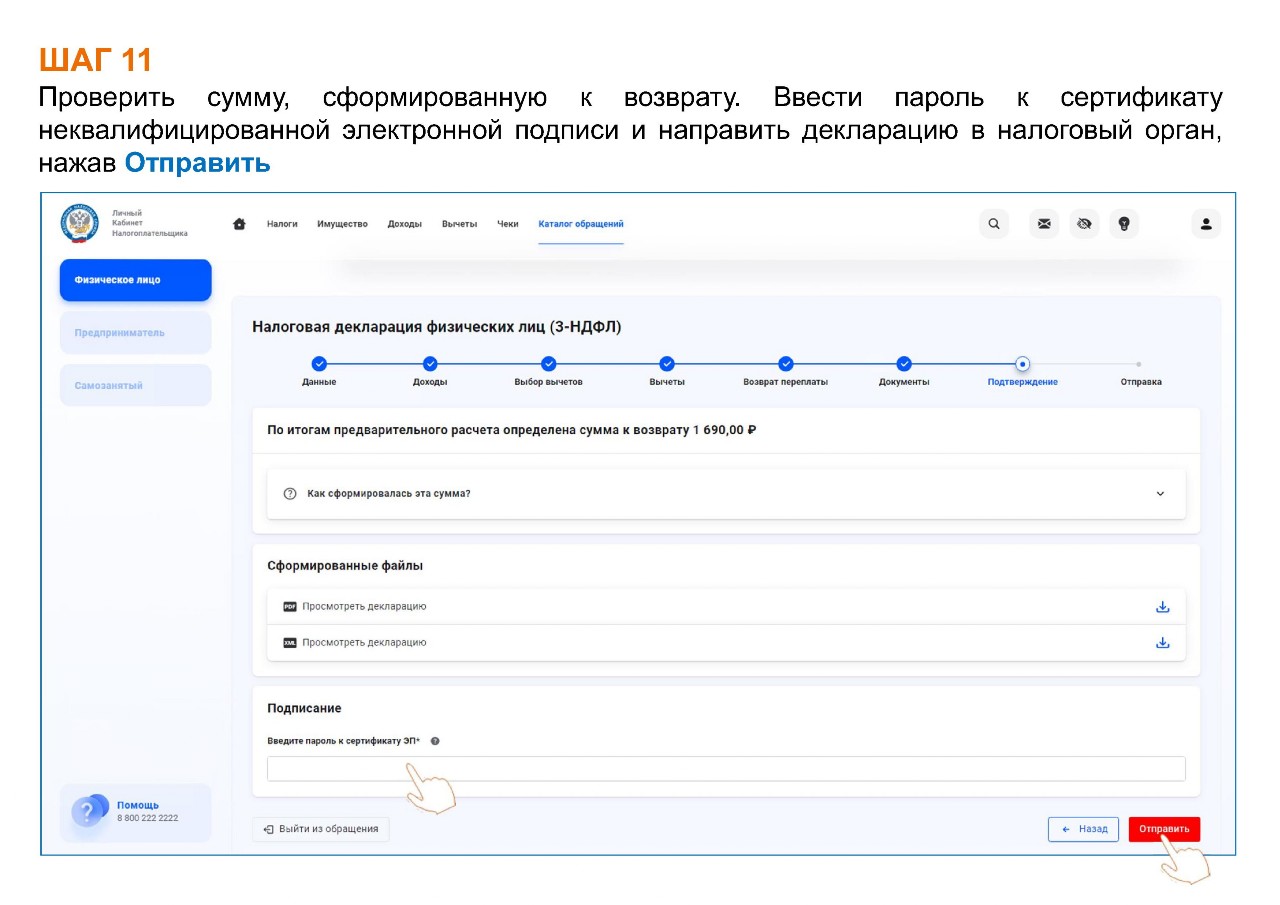This screenshot has width=1280, height=905.
Task: Click the certificate password input field
Action: 726,769
